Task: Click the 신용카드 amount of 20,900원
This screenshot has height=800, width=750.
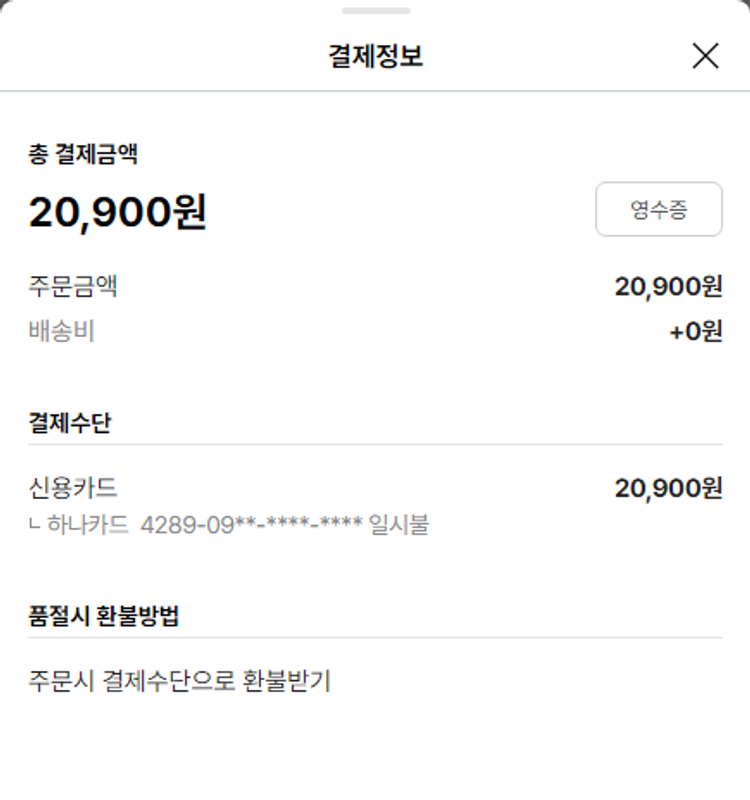Action: pos(668,488)
